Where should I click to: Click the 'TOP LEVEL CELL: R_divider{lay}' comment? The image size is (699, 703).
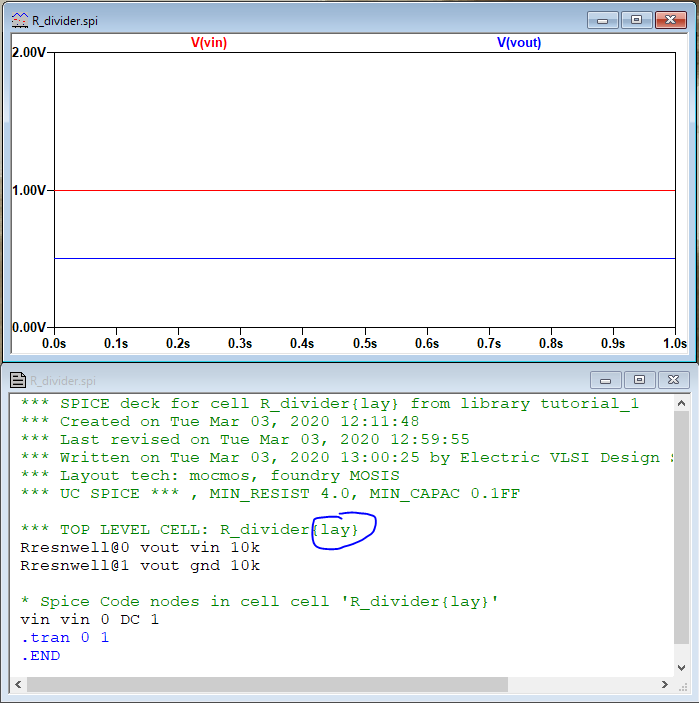pyautogui.click(x=190, y=530)
